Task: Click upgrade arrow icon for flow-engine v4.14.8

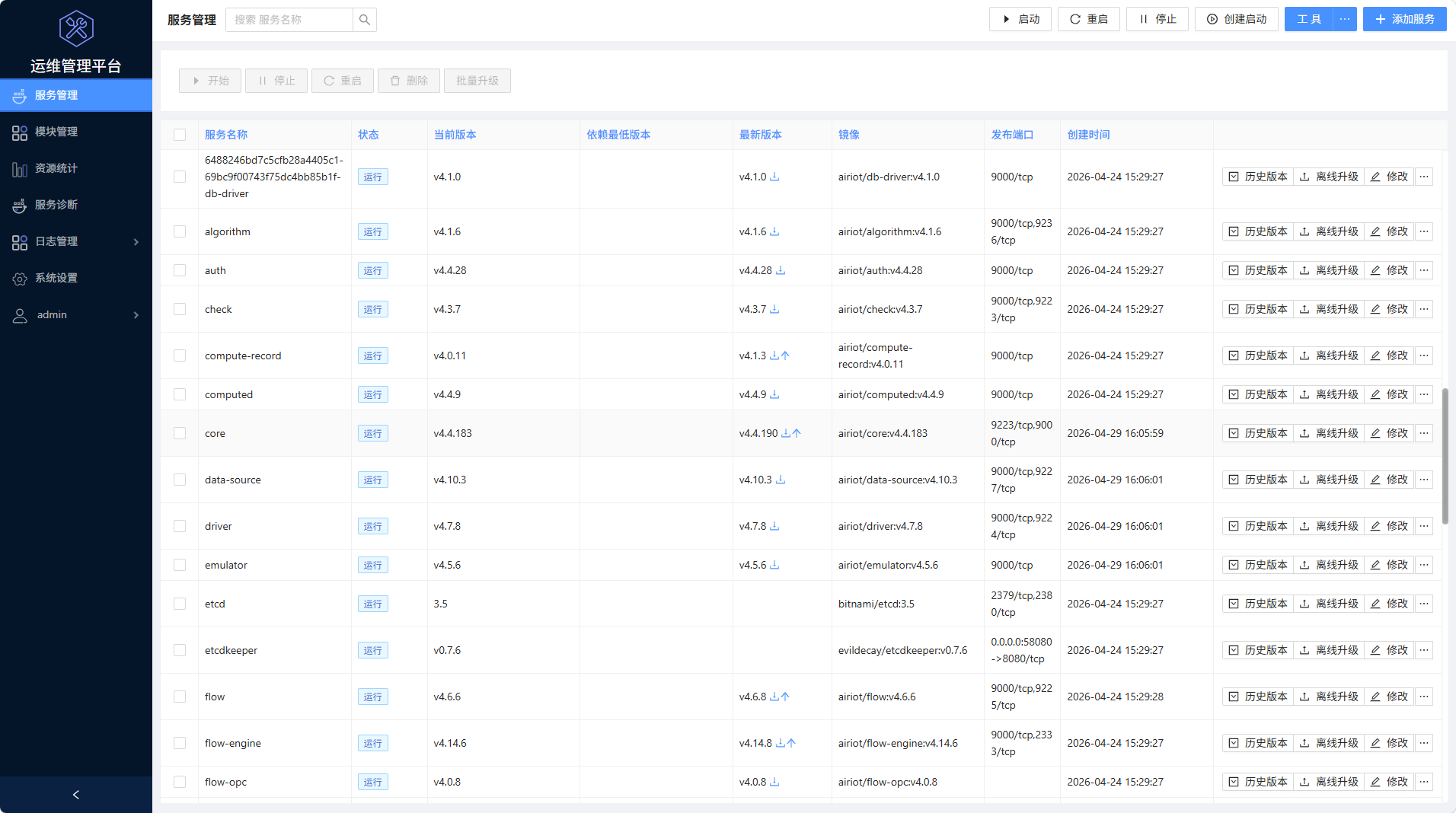Action: click(791, 743)
